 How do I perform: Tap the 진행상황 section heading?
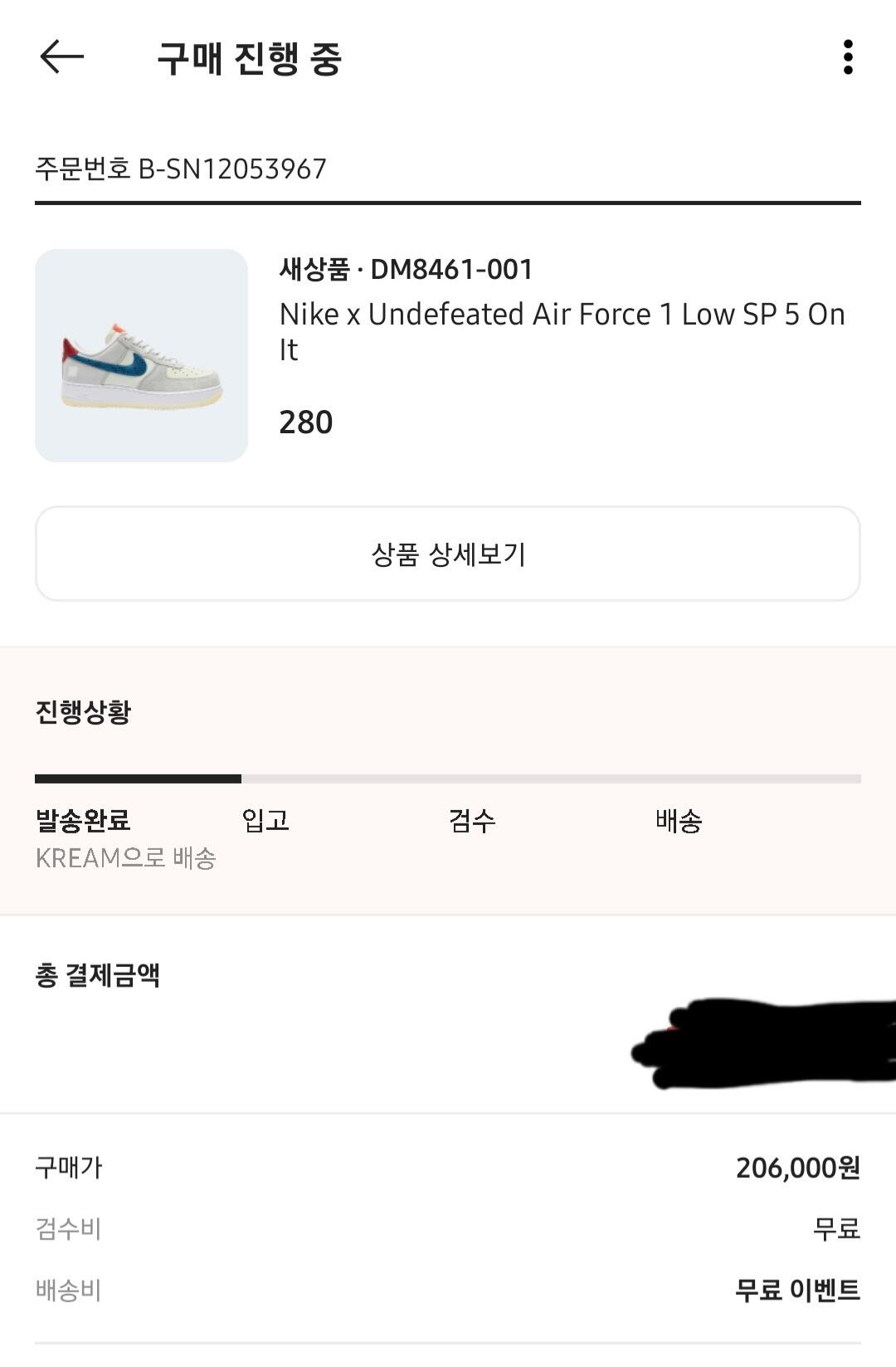[83, 712]
